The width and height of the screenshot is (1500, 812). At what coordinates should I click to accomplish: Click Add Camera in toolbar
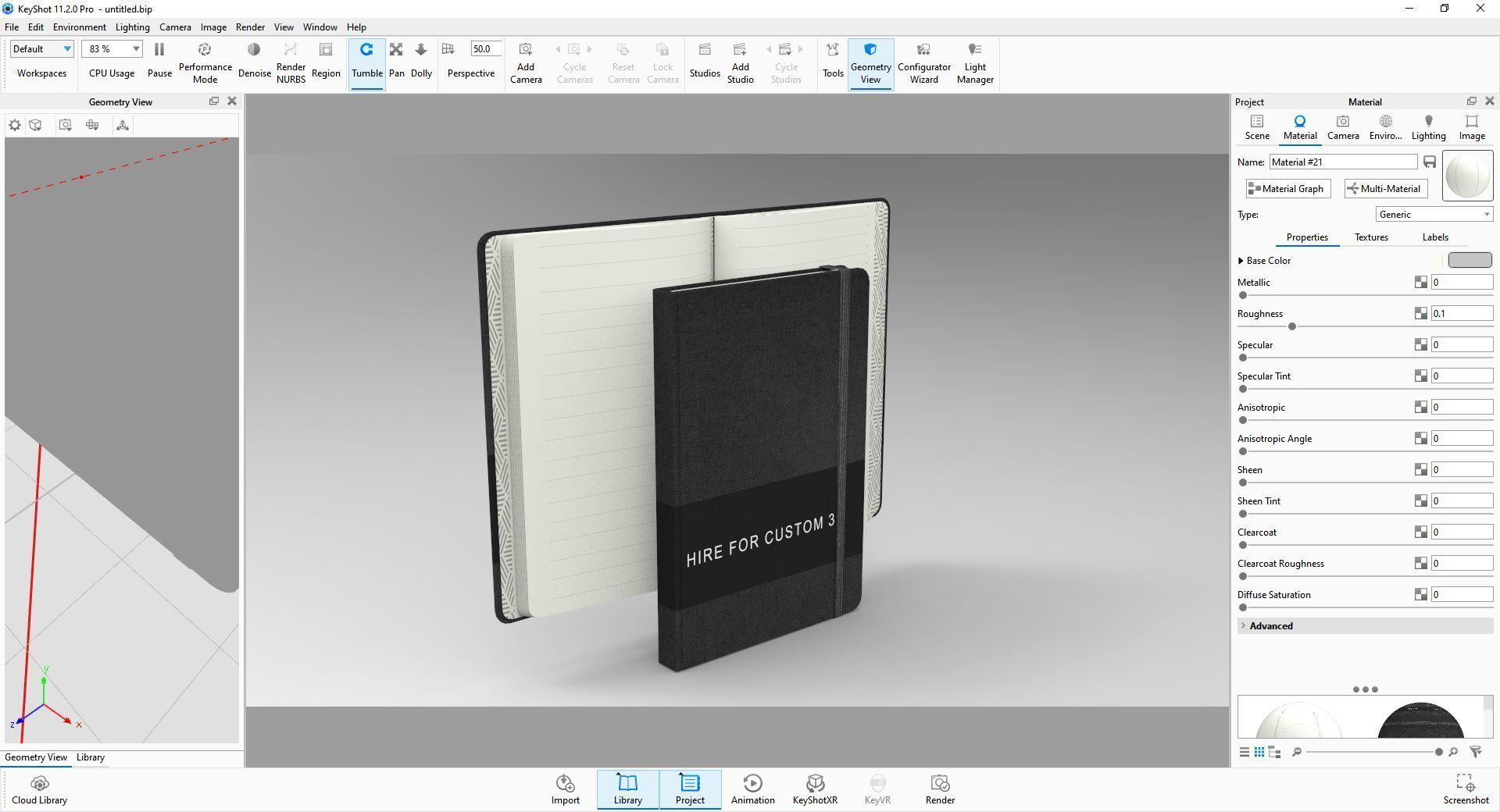pos(526,62)
